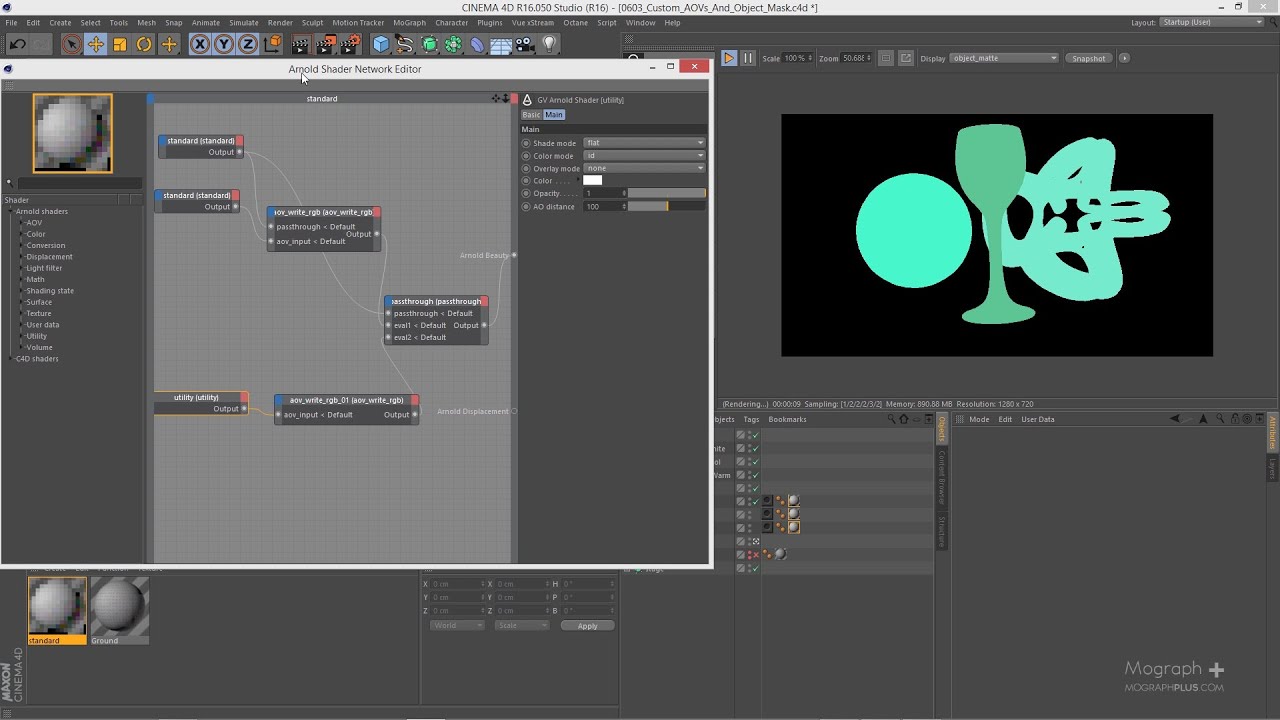Open the Octane menu
This screenshot has width=1280, height=720.
click(576, 22)
